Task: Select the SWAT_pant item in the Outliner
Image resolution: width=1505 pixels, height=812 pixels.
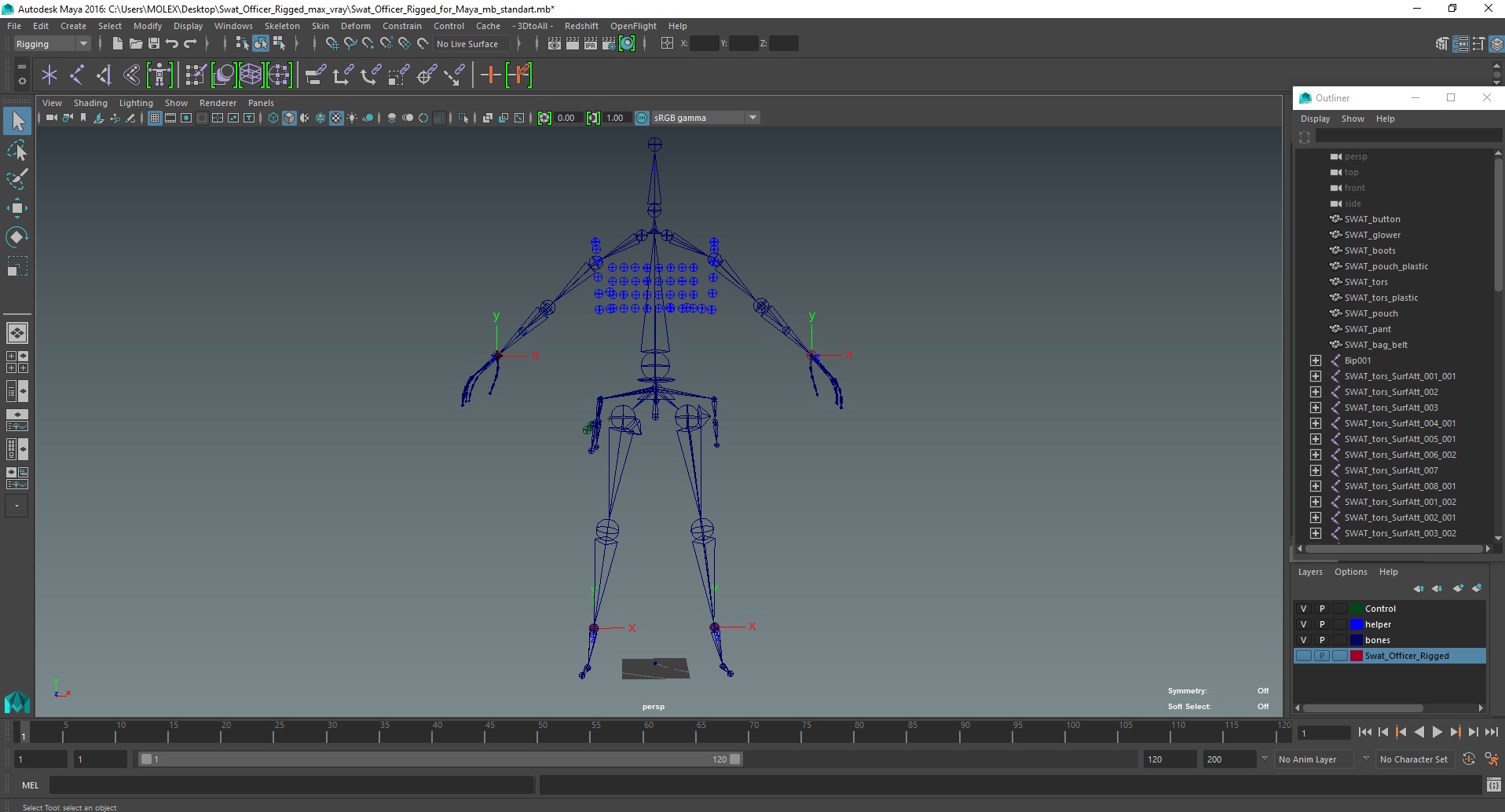Action: (x=1368, y=329)
